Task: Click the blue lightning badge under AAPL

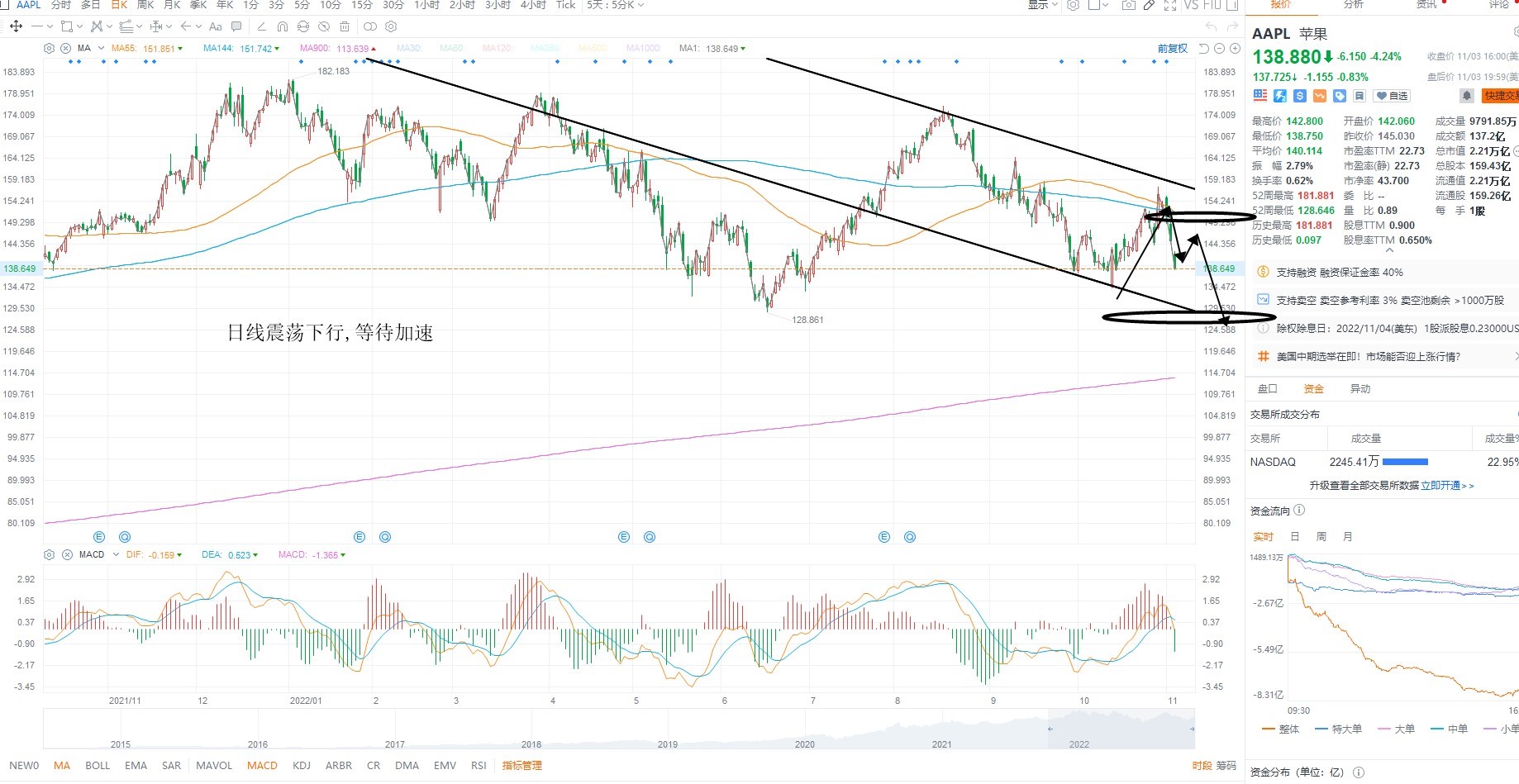Action: pyautogui.click(x=1280, y=96)
